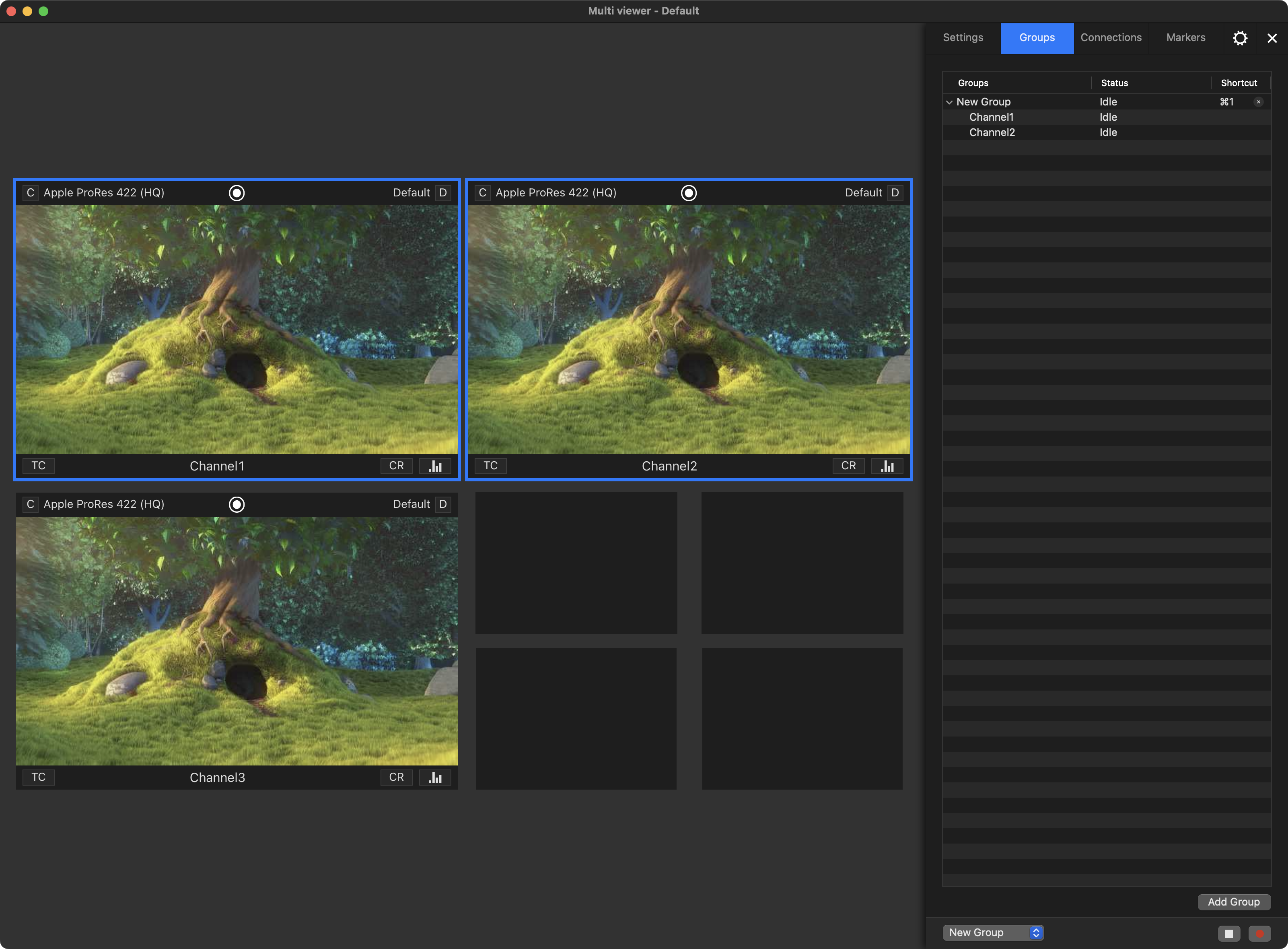
Task: Click Apple ProRes 422 (HQ) on Channel3
Action: click(x=104, y=504)
